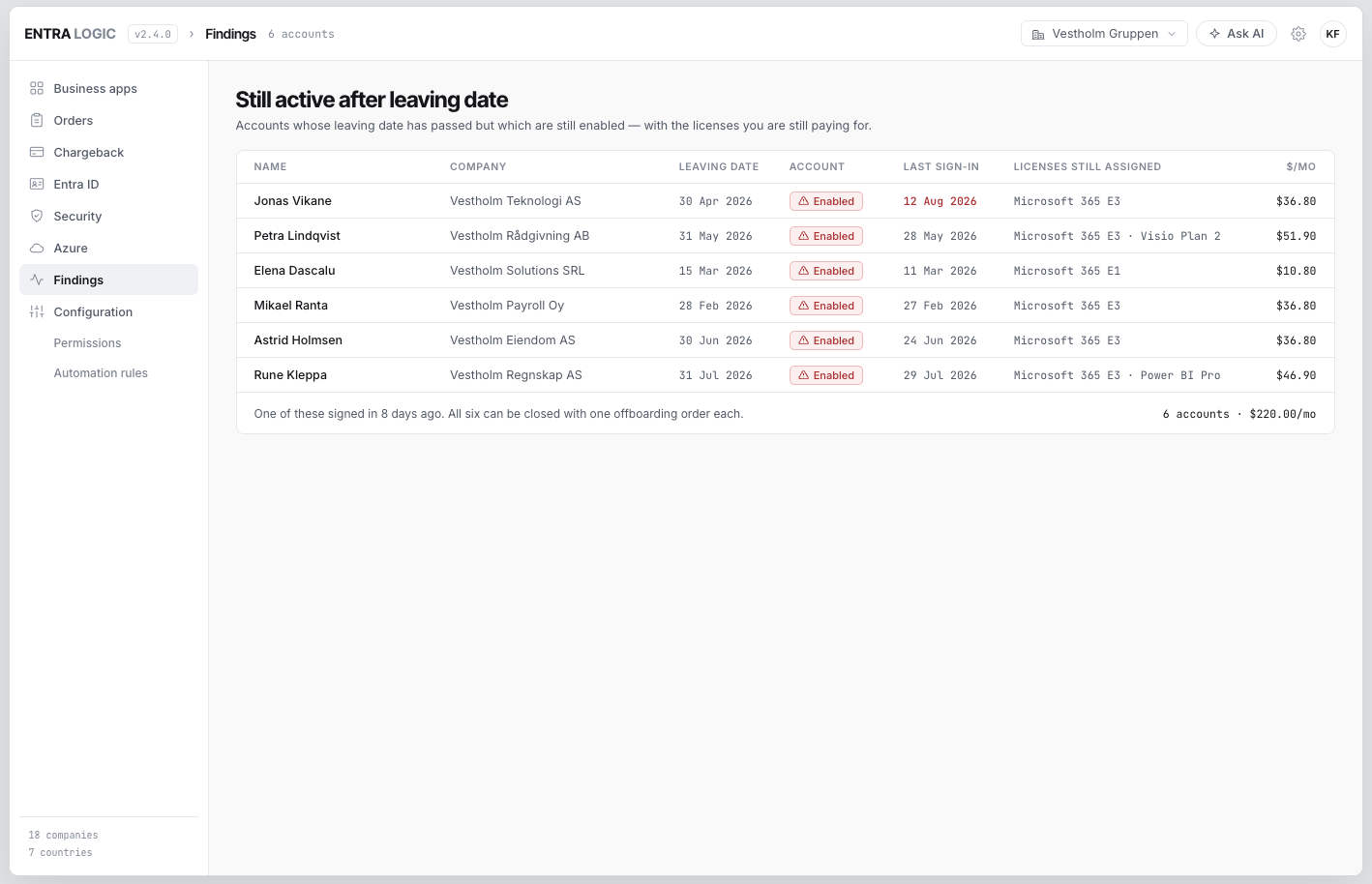Click the building icon beside Vestholm Gruppen

click(1038, 34)
